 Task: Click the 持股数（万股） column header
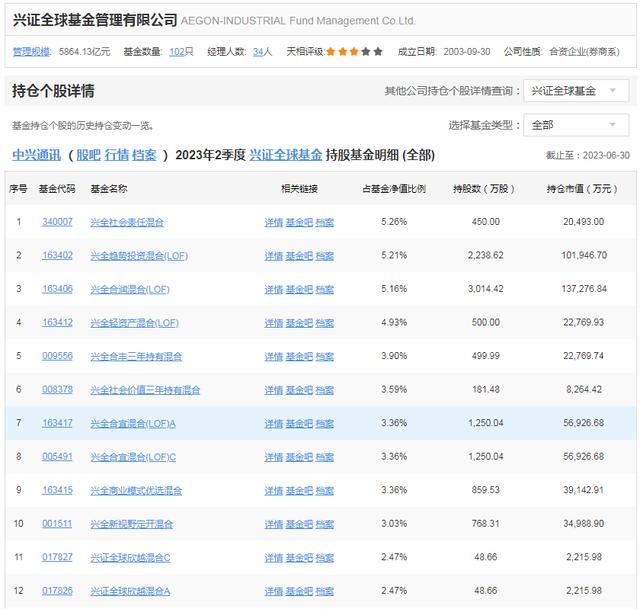(x=484, y=189)
